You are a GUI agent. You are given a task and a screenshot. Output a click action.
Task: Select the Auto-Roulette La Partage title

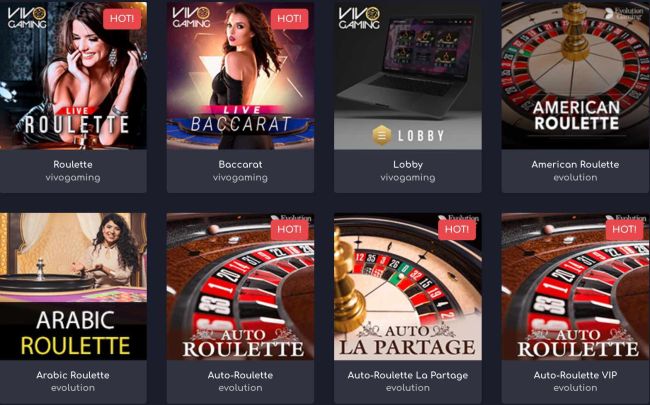408,375
